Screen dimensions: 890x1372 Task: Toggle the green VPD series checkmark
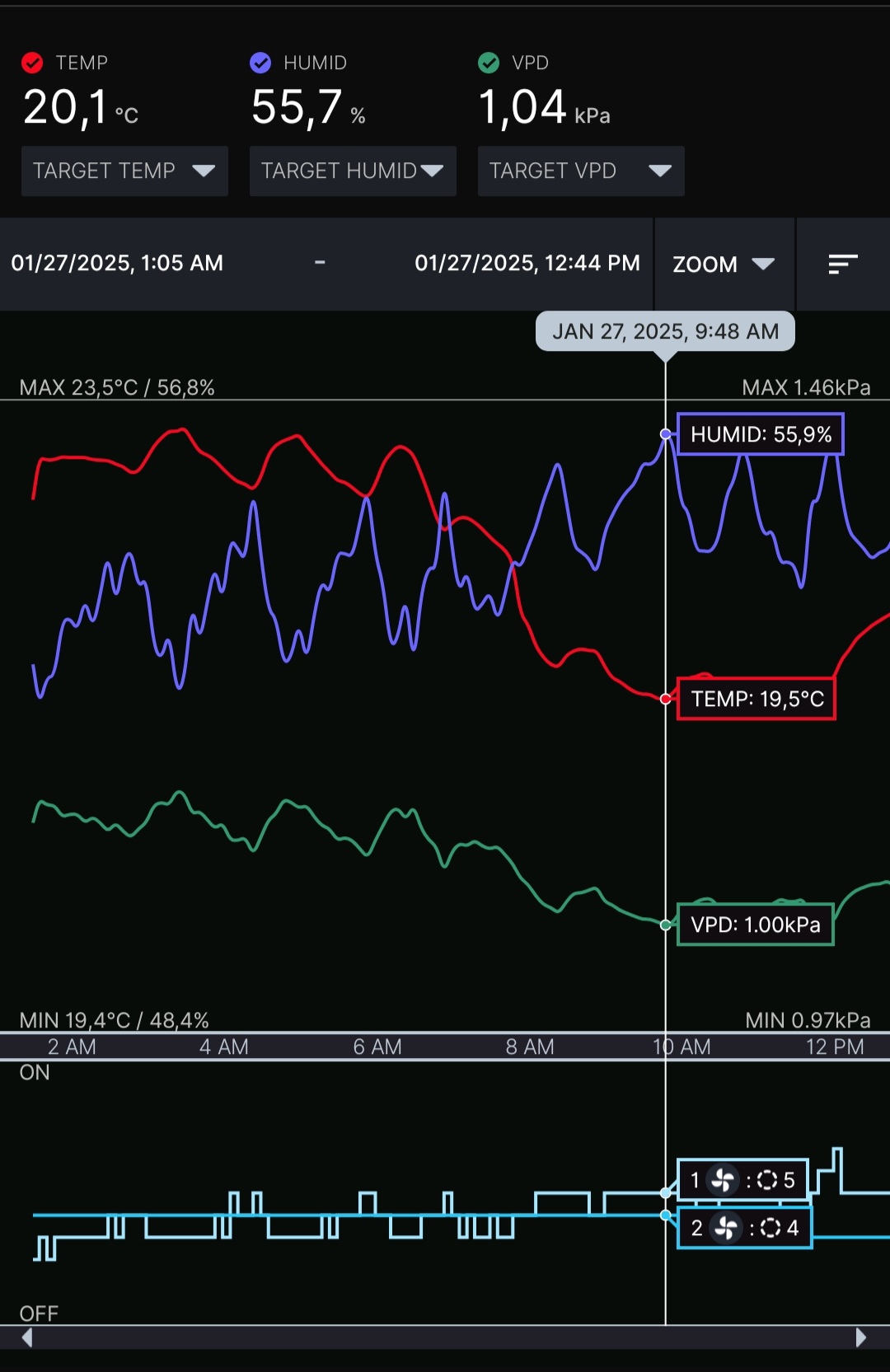pos(489,63)
